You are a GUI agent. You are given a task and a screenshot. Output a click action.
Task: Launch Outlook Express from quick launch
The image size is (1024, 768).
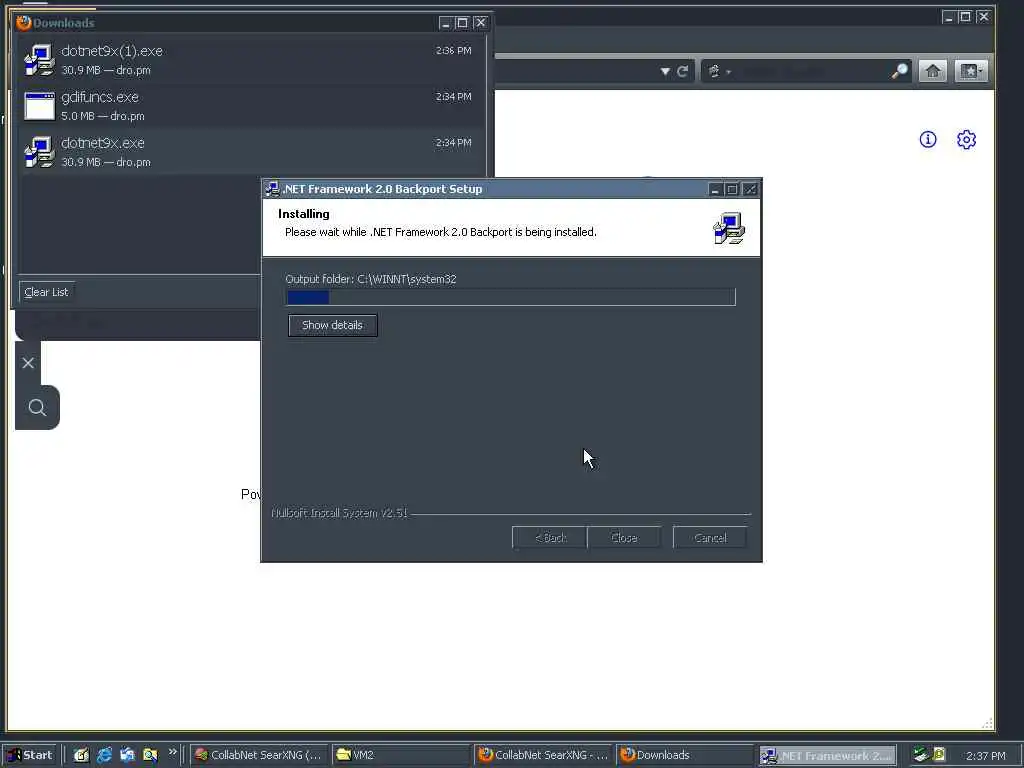(127, 755)
